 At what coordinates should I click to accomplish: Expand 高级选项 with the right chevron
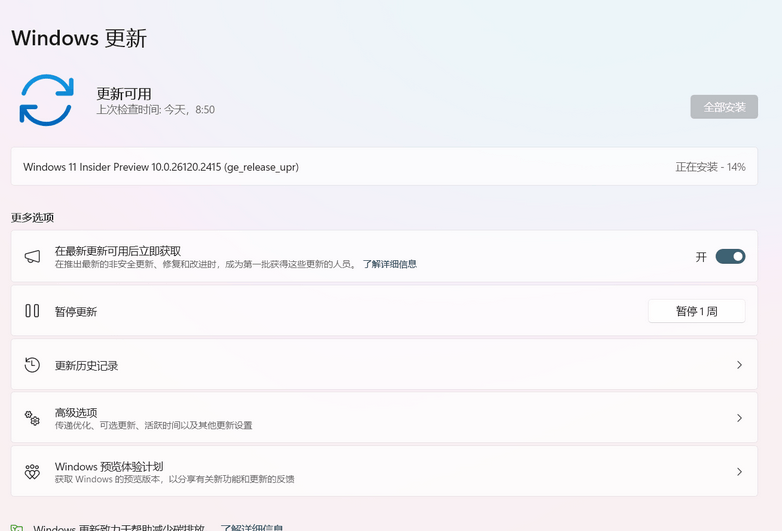(739, 418)
